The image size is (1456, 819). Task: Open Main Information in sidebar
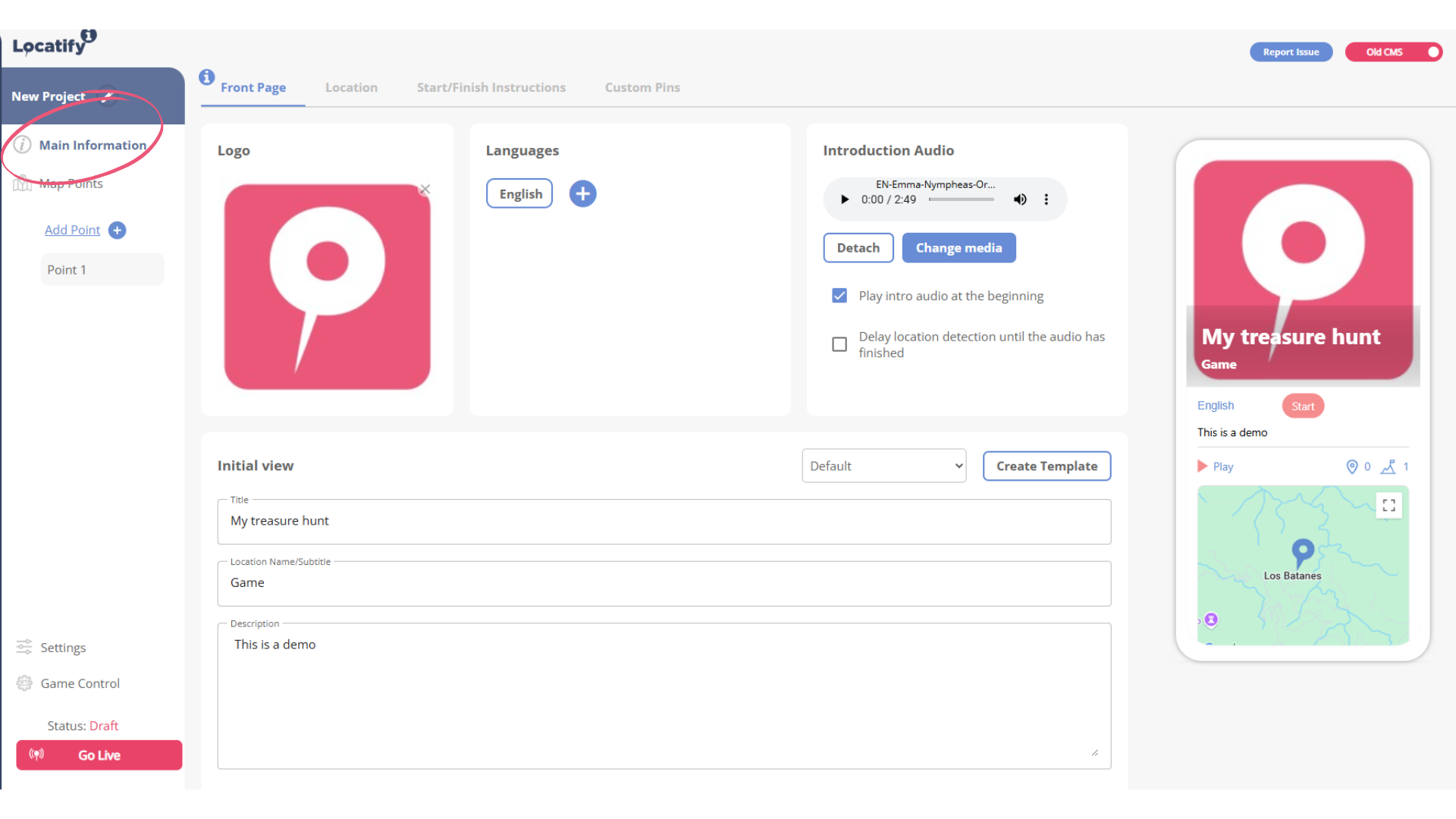pos(93,145)
